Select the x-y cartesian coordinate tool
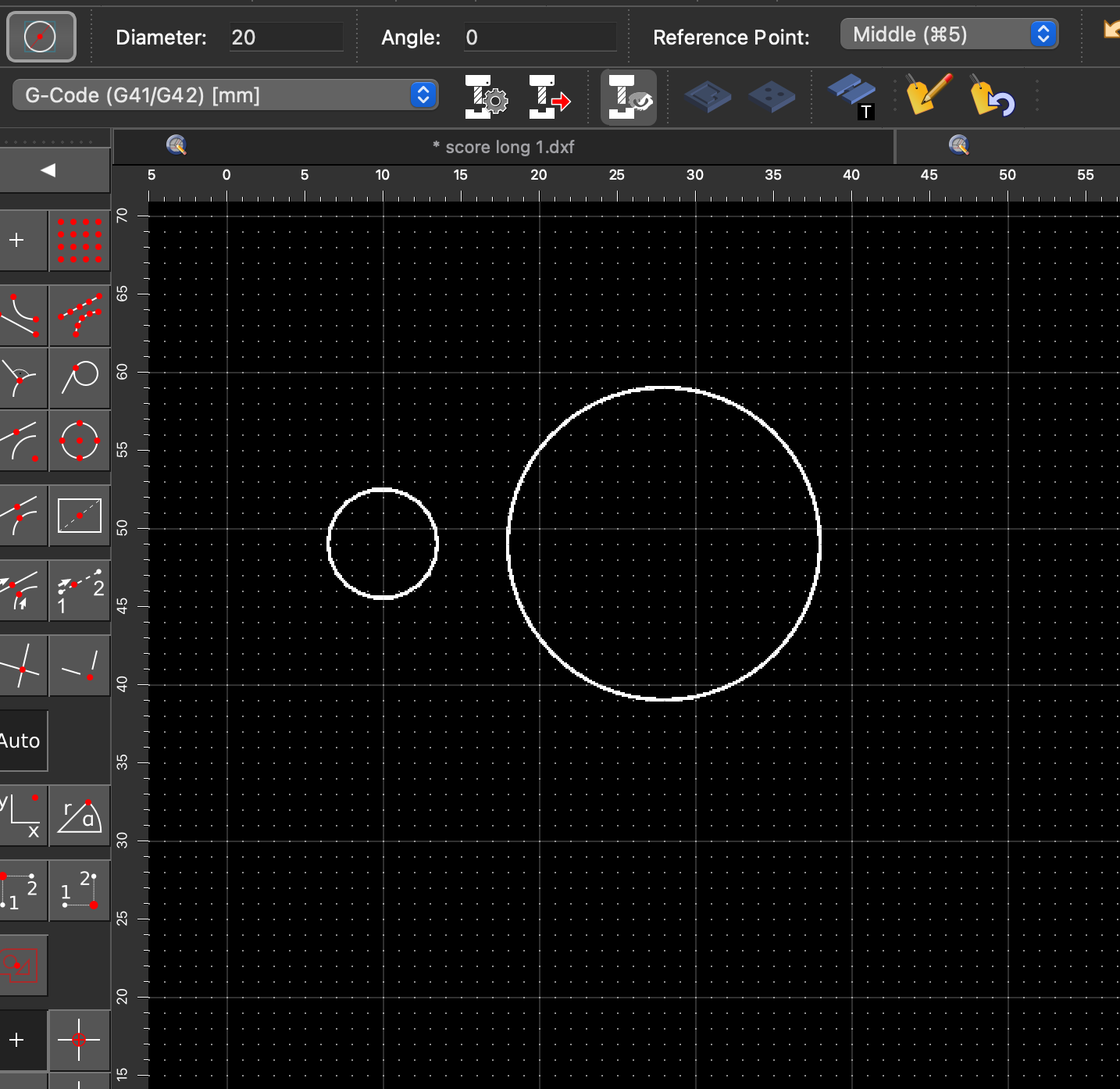Screen dimensions: 1120x1089 [23, 816]
